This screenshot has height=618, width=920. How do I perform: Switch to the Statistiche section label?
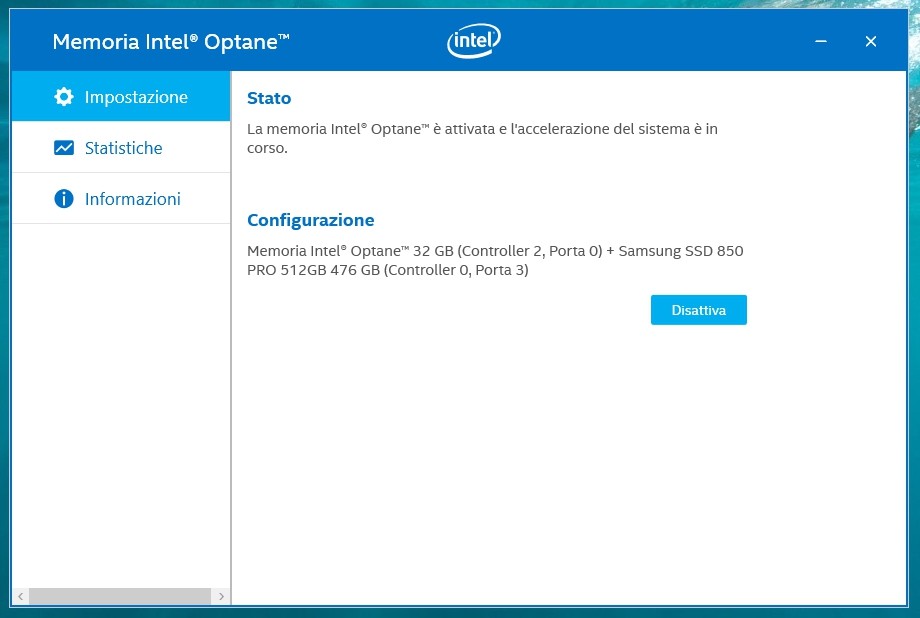[x=123, y=148]
